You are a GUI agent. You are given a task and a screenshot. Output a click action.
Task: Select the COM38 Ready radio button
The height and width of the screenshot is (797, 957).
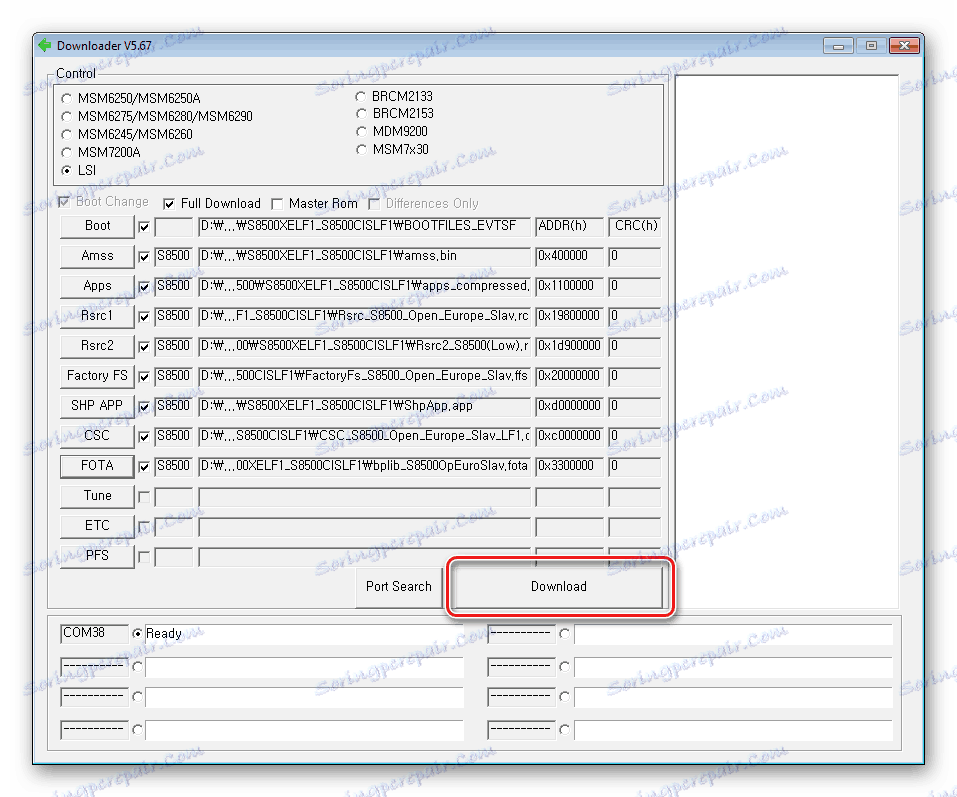[x=137, y=633]
